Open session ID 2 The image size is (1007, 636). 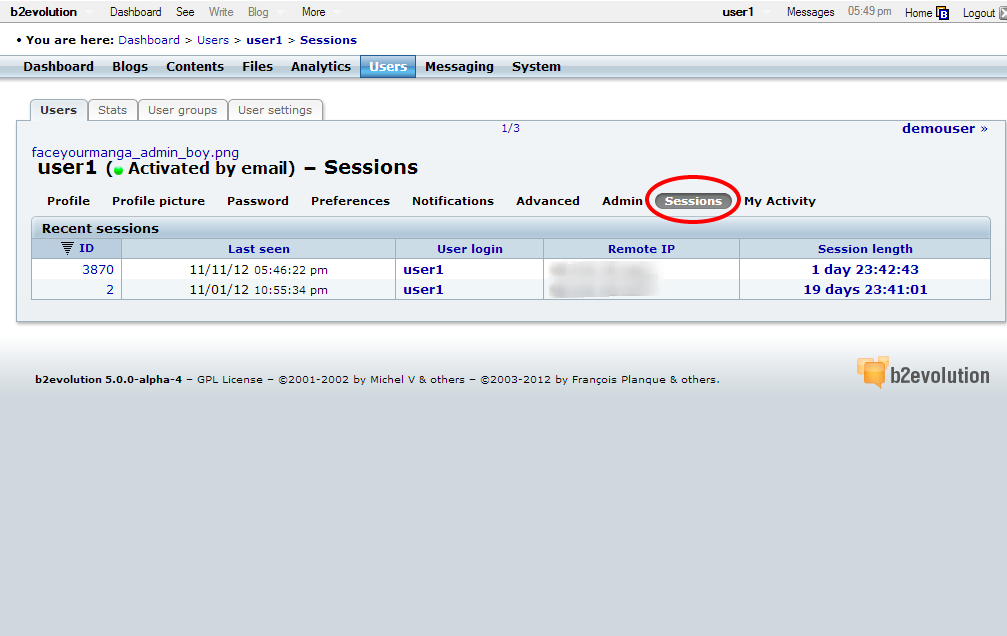tap(110, 290)
